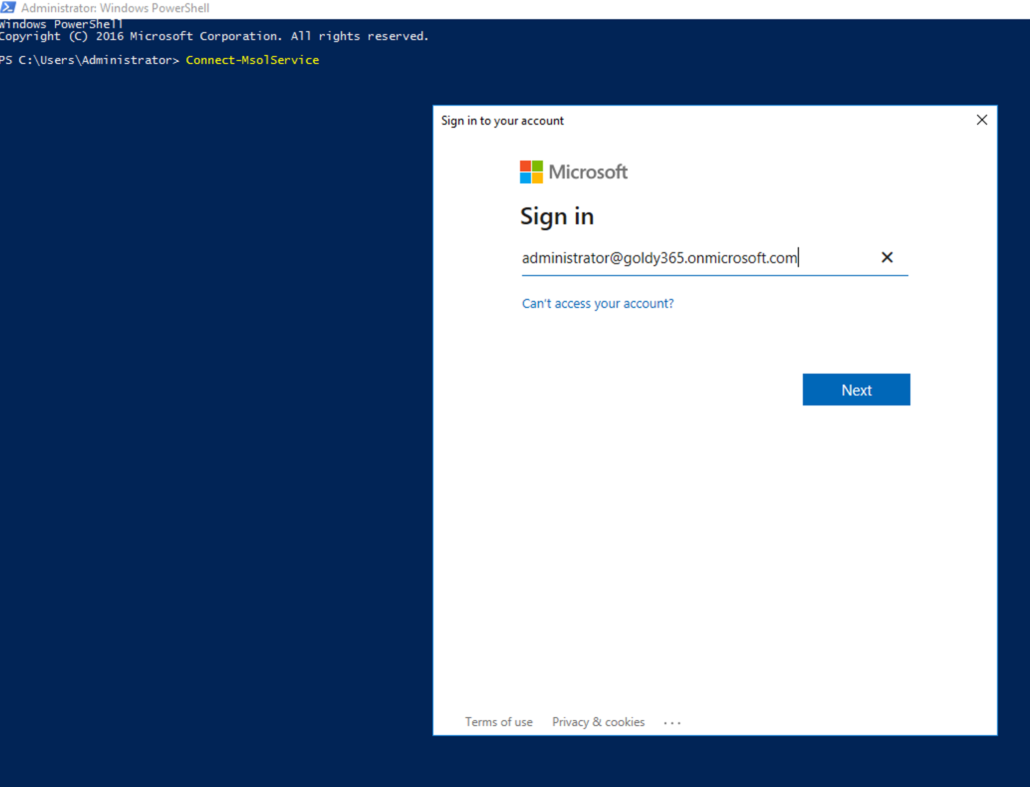Open the three-dot more options in footer
The width and height of the screenshot is (1030, 787).
click(672, 723)
